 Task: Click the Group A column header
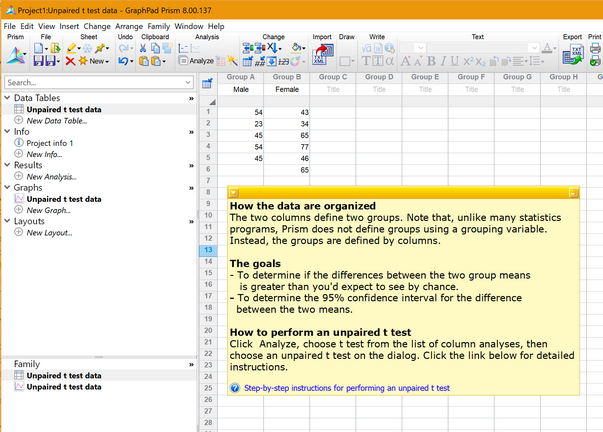pos(240,76)
